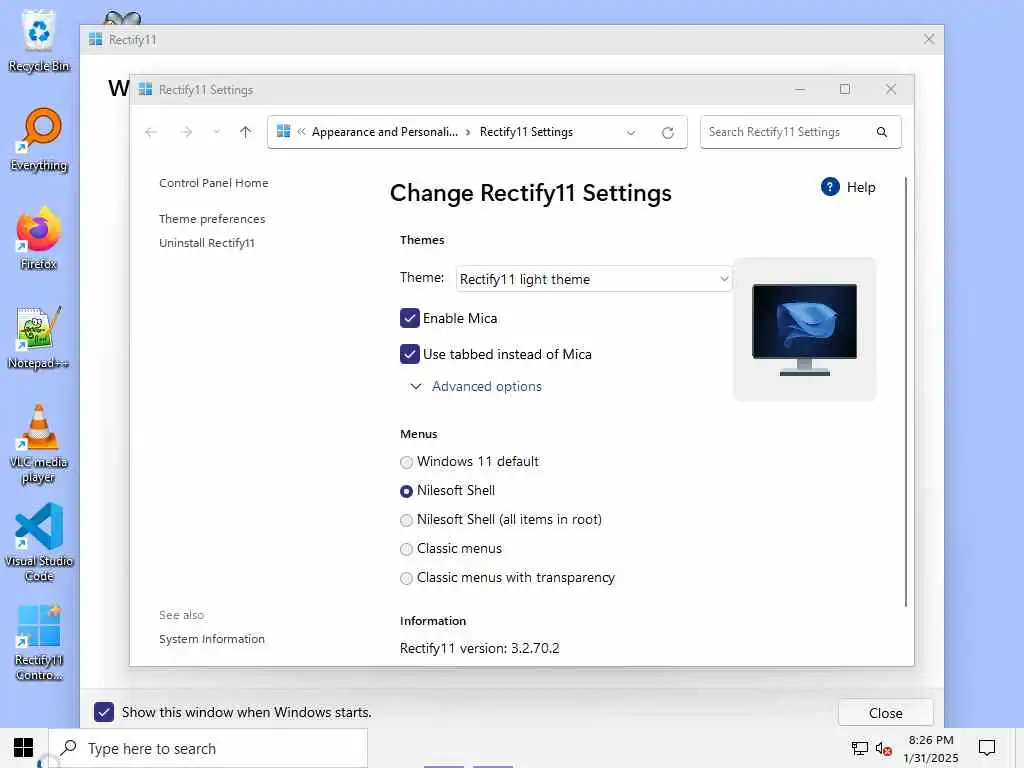Launch the Everything search desktop icon
Screen dimensions: 1024x768
pyautogui.click(x=39, y=139)
